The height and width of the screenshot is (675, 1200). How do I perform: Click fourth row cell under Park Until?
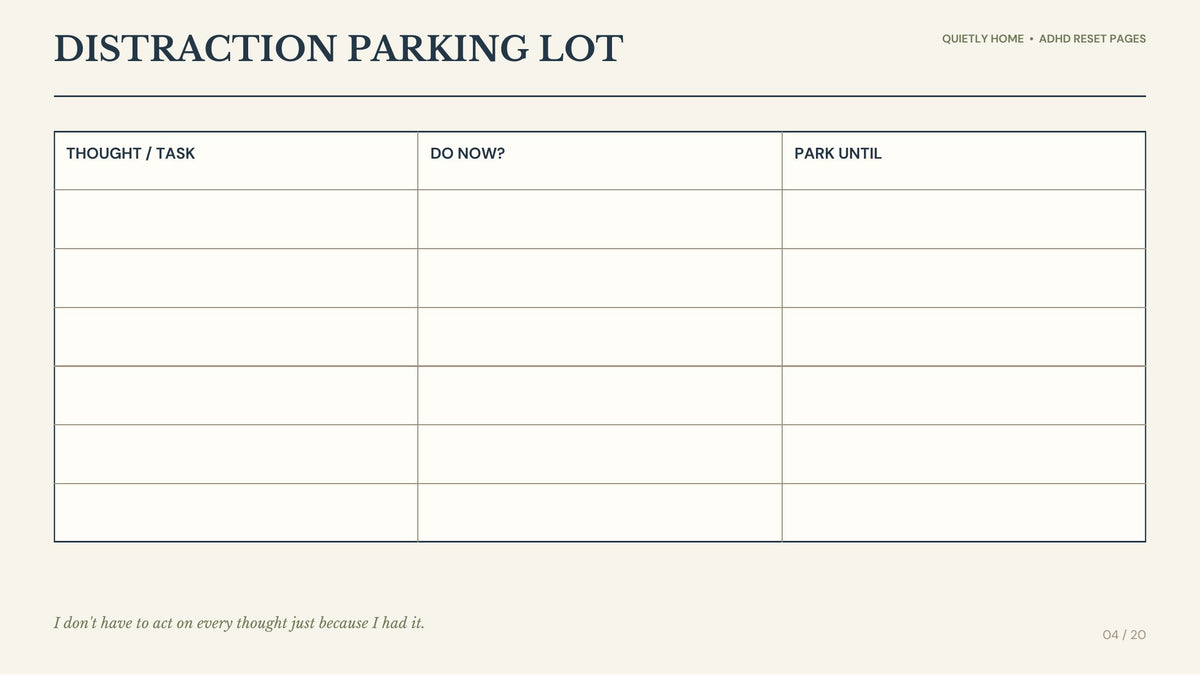pos(964,396)
